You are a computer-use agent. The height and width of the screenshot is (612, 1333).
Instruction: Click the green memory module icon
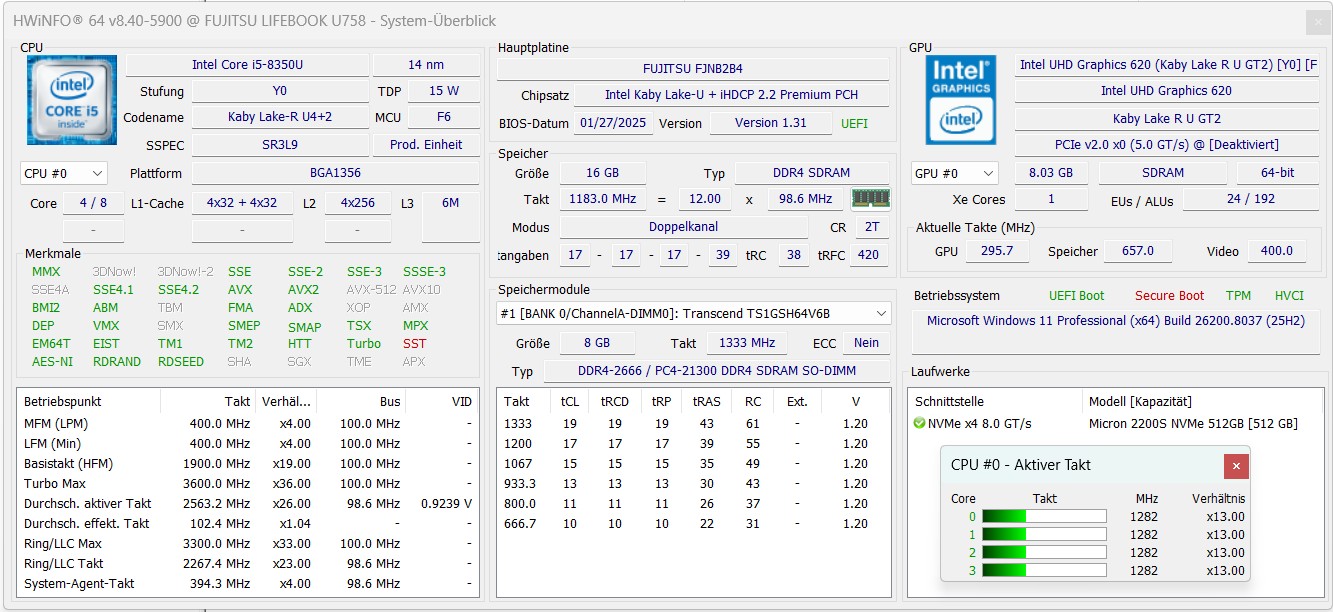pos(870,198)
